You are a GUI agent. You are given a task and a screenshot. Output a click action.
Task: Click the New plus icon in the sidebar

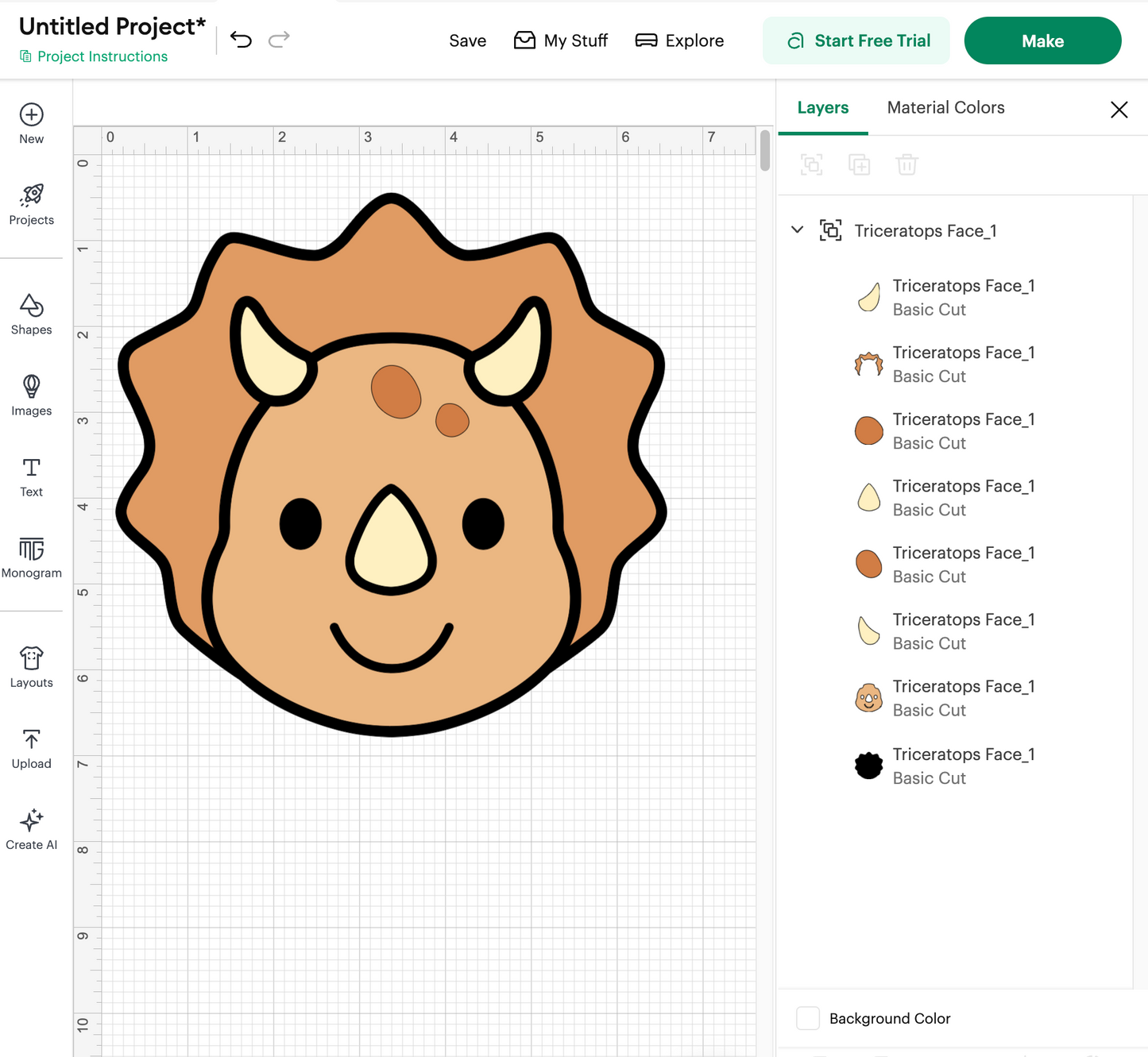click(31, 115)
